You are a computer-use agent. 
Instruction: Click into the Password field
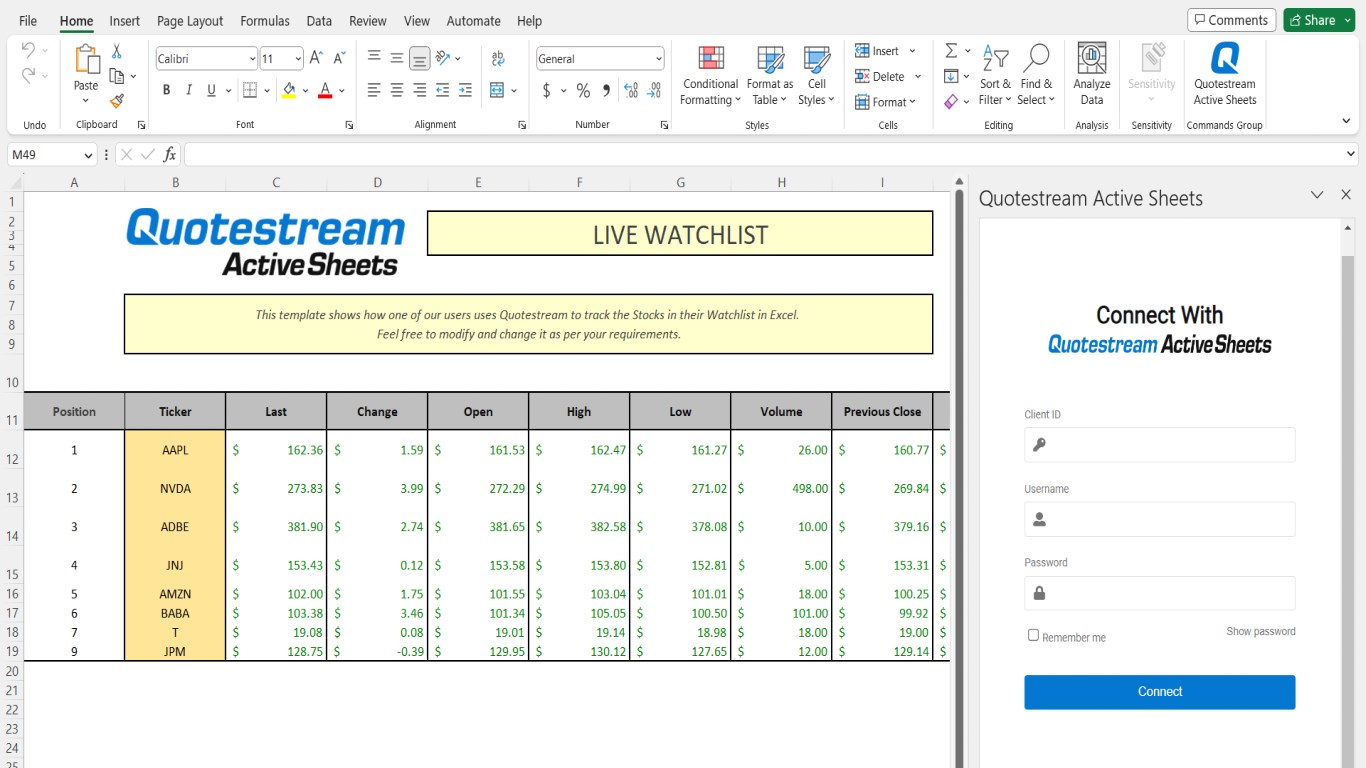pos(1160,593)
